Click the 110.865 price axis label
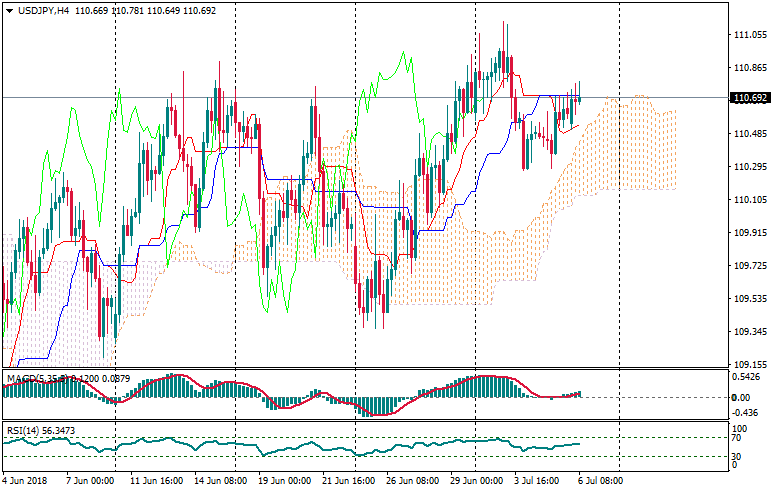Screen dimensions: 771x492 pos(749,68)
